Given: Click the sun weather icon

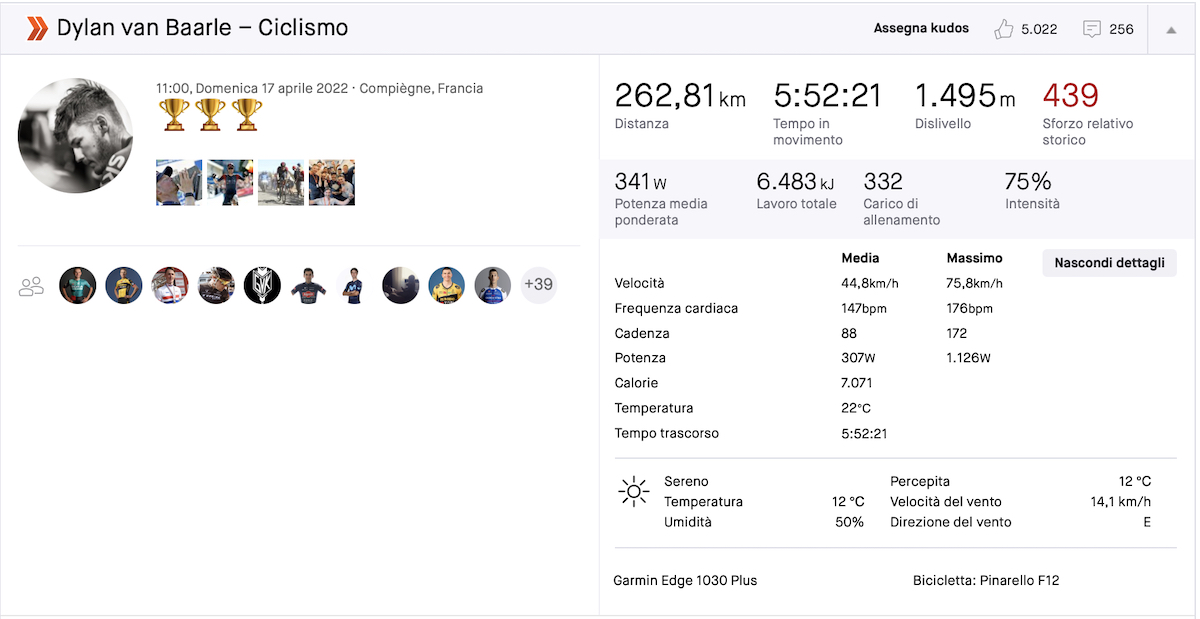Looking at the screenshot, I should (634, 492).
